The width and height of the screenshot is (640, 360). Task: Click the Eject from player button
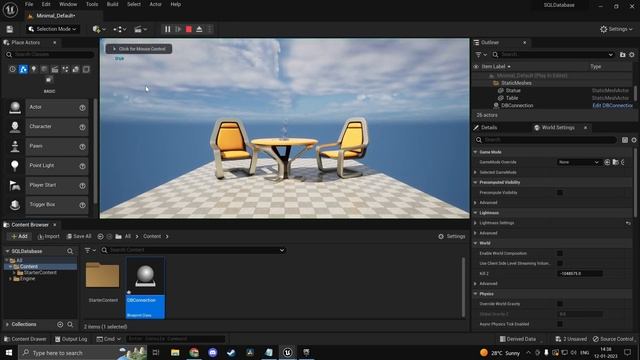199,29
